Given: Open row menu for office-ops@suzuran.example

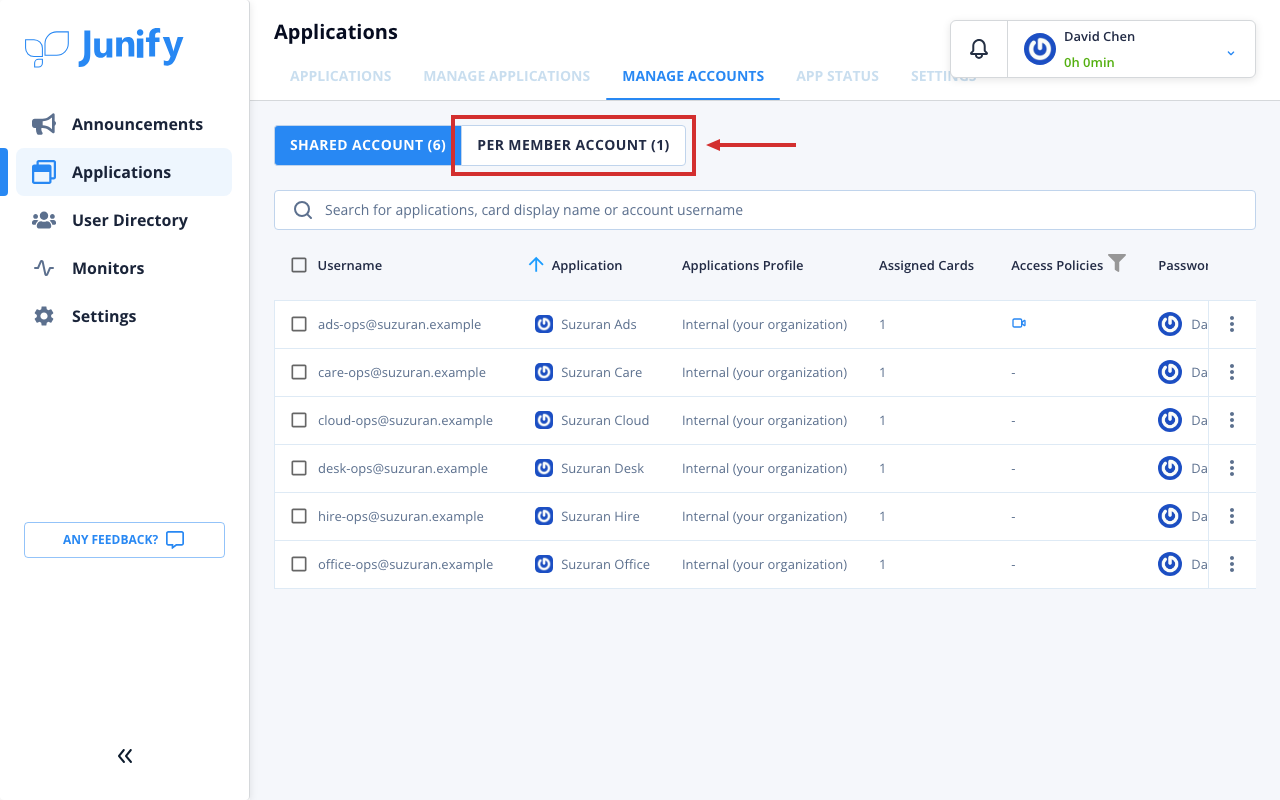Looking at the screenshot, I should [x=1232, y=564].
